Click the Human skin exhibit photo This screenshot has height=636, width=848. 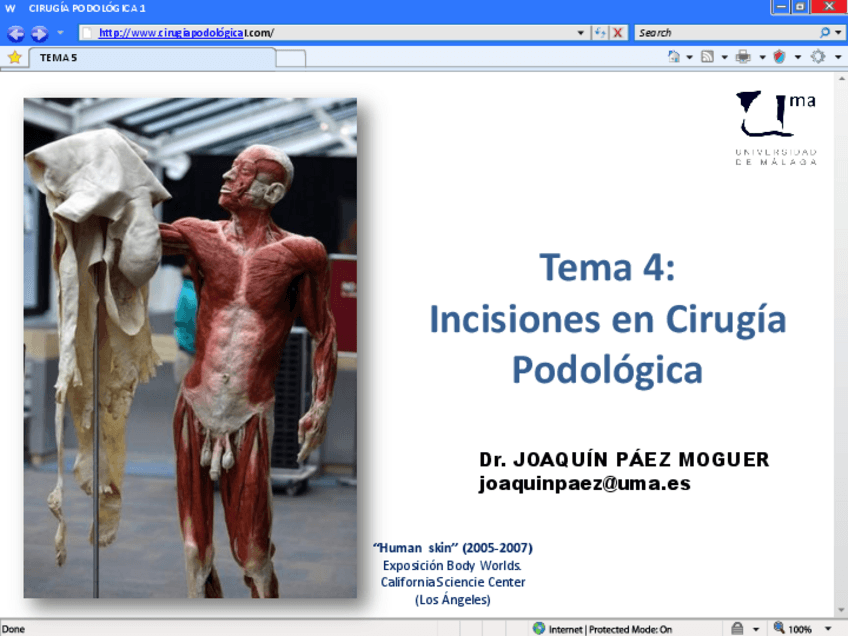pyautogui.click(x=190, y=348)
